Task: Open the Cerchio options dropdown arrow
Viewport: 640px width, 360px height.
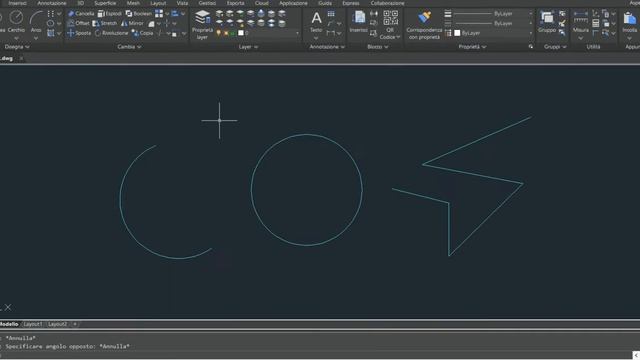Action: [16, 38]
